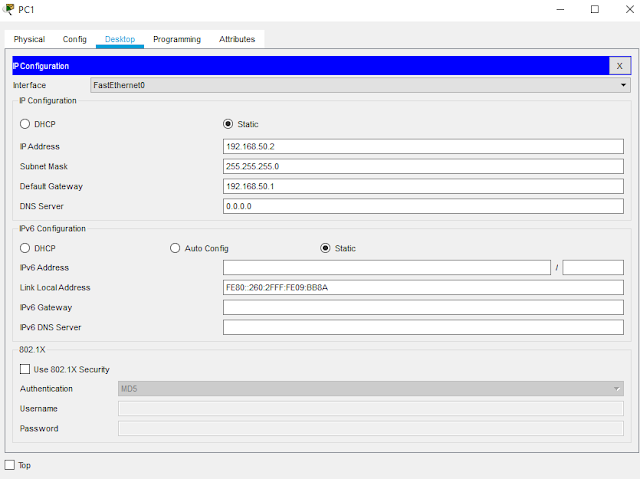This screenshot has height=479, width=640.
Task: Click the Authentication label
Action: coord(46,389)
